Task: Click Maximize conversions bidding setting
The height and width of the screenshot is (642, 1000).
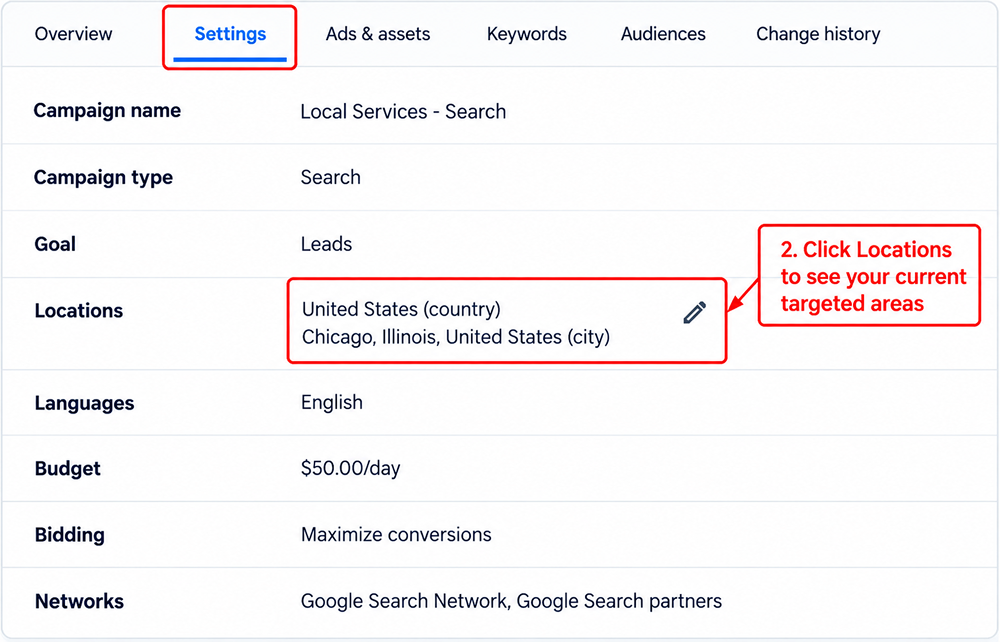Action: tap(396, 534)
